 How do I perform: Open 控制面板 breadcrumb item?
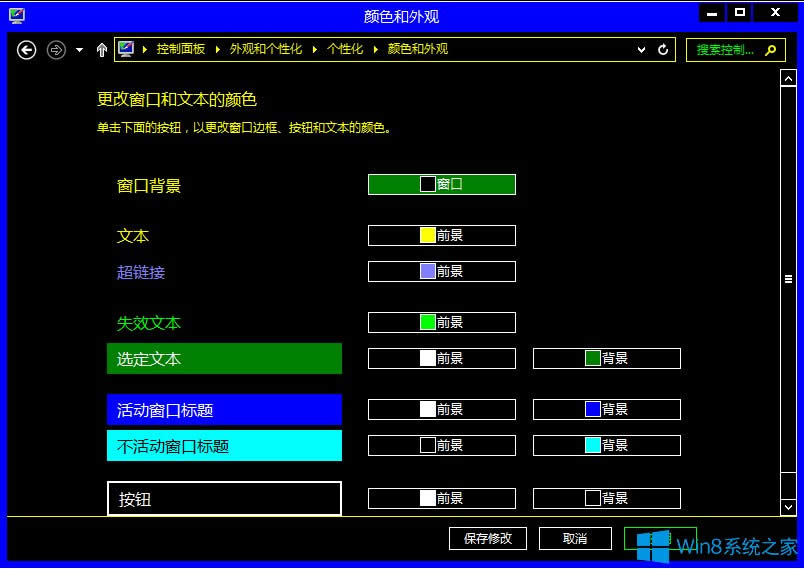pos(180,49)
